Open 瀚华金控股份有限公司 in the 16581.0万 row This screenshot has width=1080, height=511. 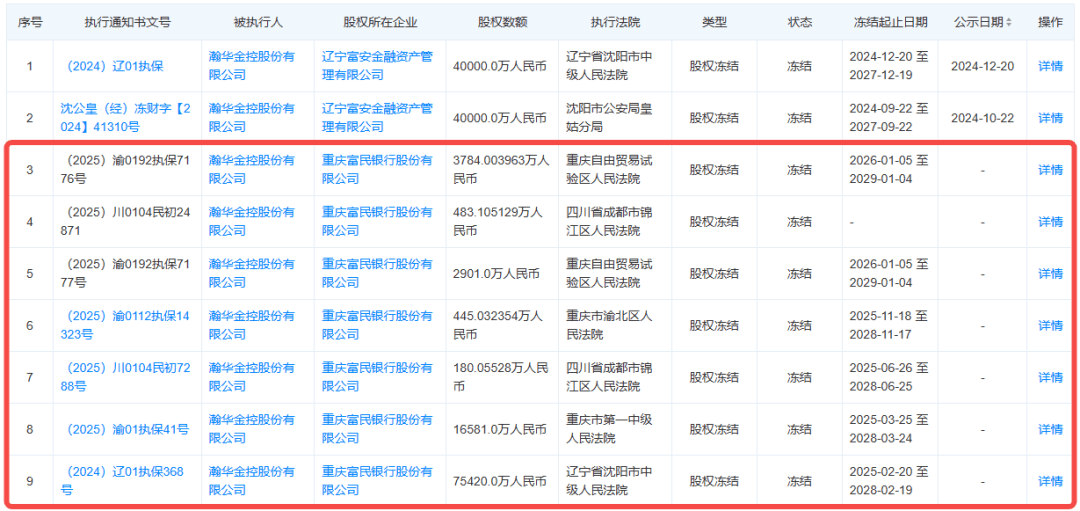point(251,429)
